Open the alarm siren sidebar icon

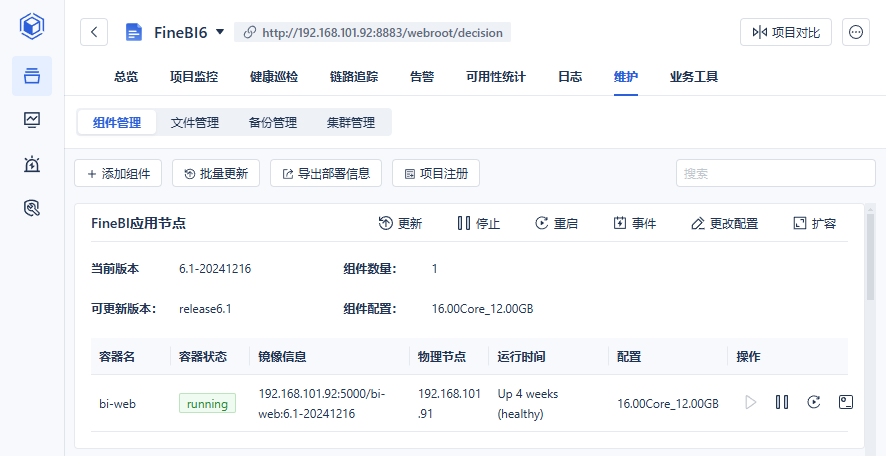32,164
